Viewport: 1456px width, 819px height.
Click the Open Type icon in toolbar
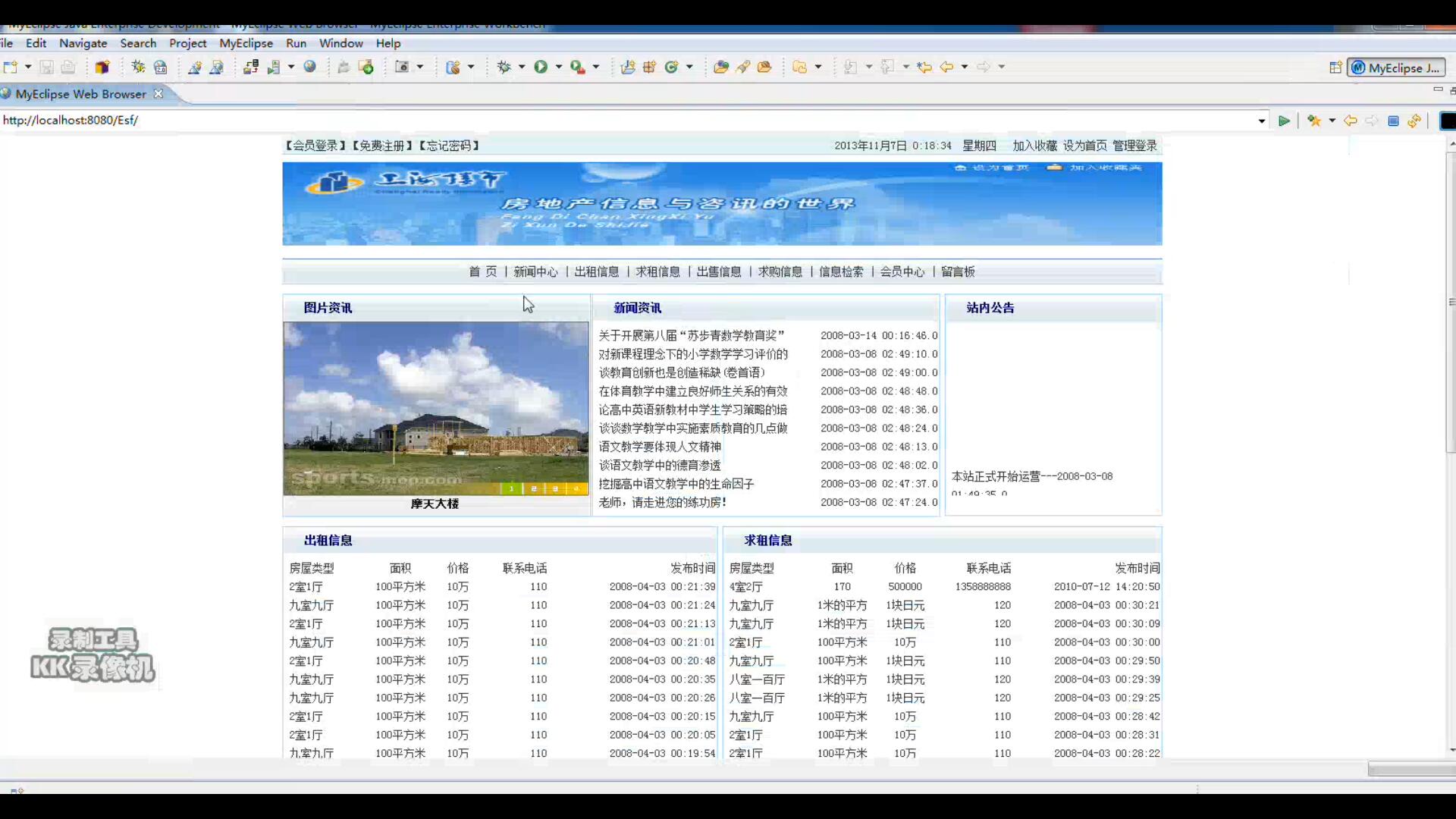point(721,67)
